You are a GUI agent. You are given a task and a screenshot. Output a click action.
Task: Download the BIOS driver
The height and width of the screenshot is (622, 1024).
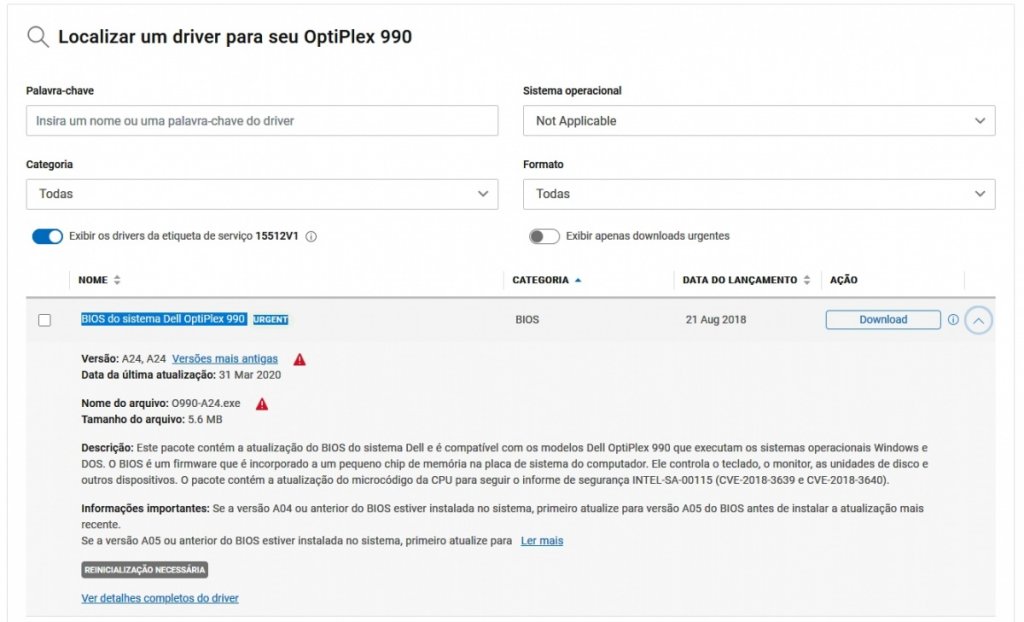pos(883,319)
